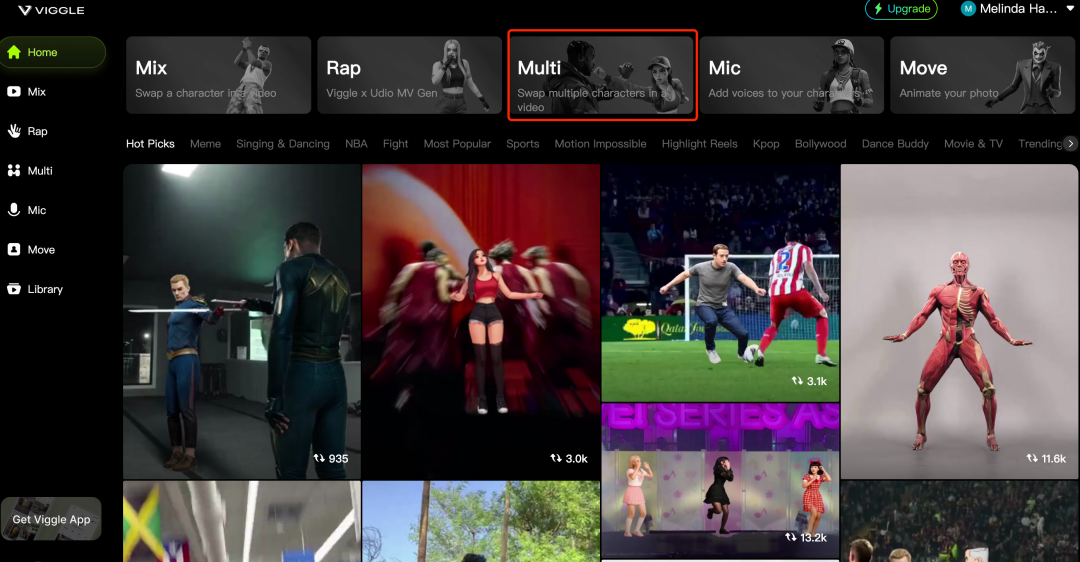The width and height of the screenshot is (1080, 562).
Task: Open the red-top dancer video thumbnail
Action: (x=481, y=321)
